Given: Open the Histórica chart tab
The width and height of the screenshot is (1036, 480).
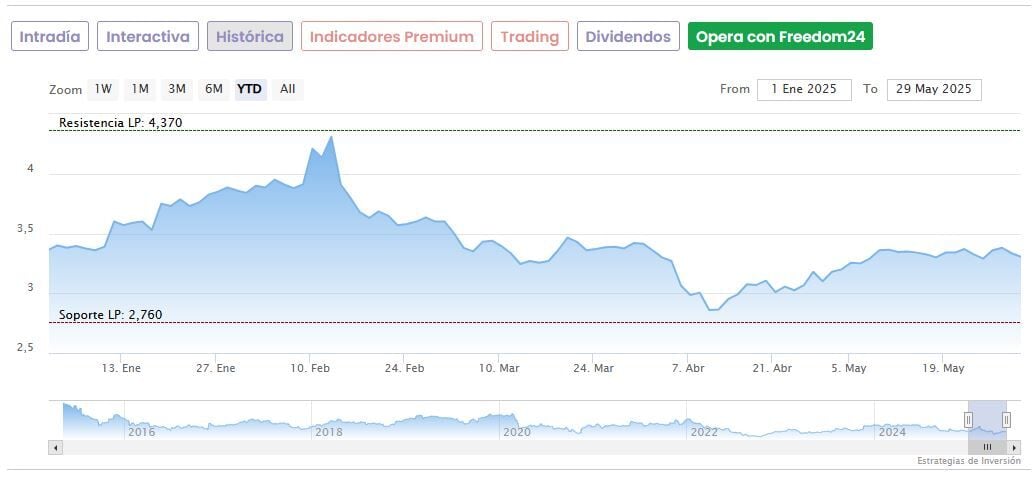Looking at the screenshot, I should coord(250,37).
